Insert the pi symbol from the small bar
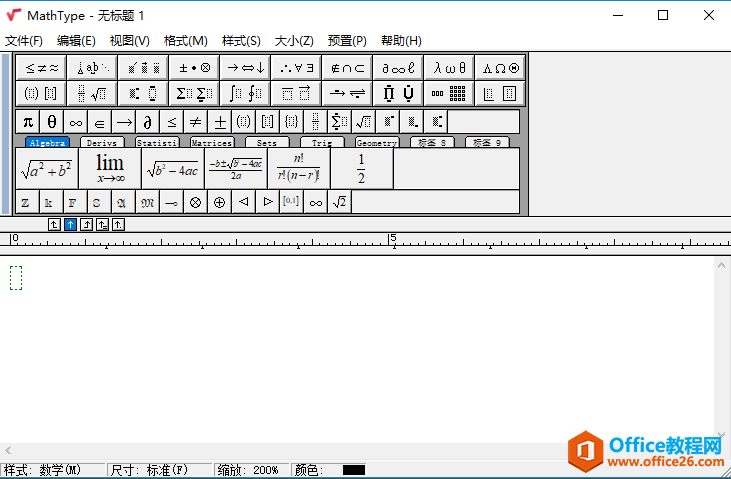Viewport: 731px width, 479px height. [28, 122]
